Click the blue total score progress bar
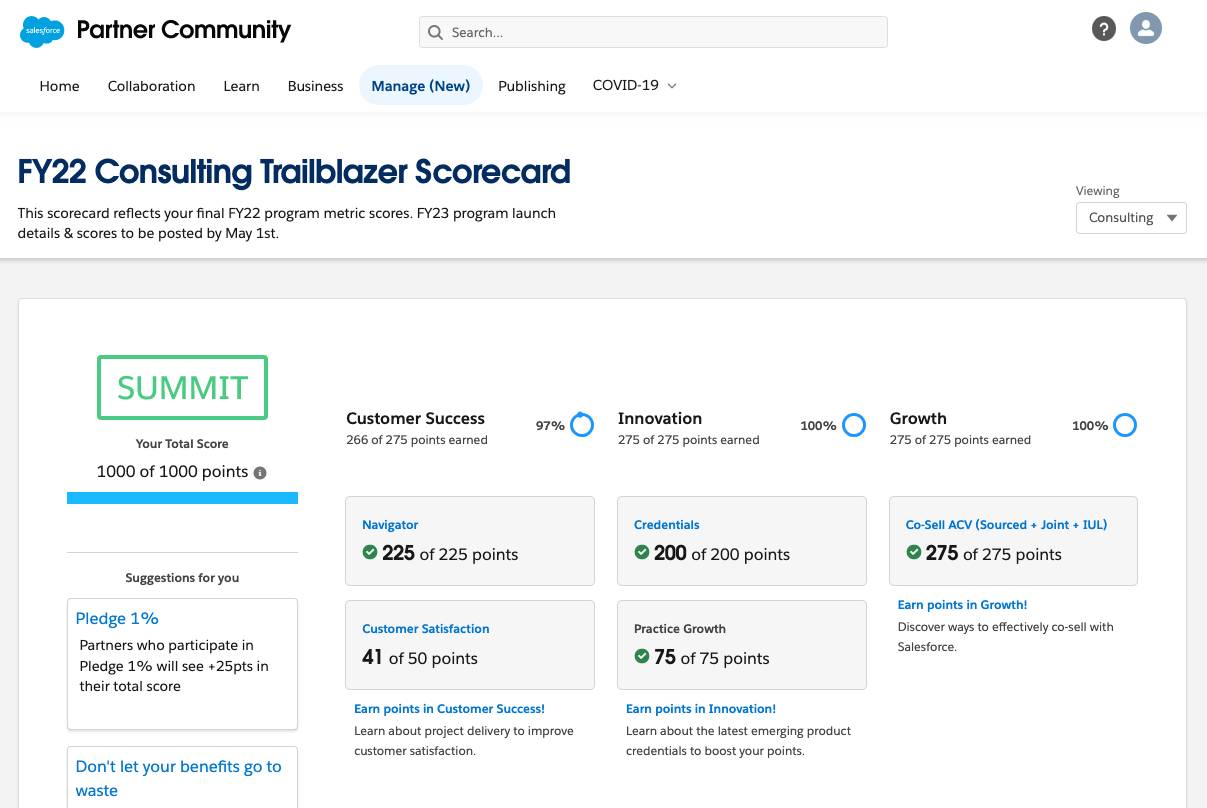This screenshot has height=808, width=1207. [182, 497]
